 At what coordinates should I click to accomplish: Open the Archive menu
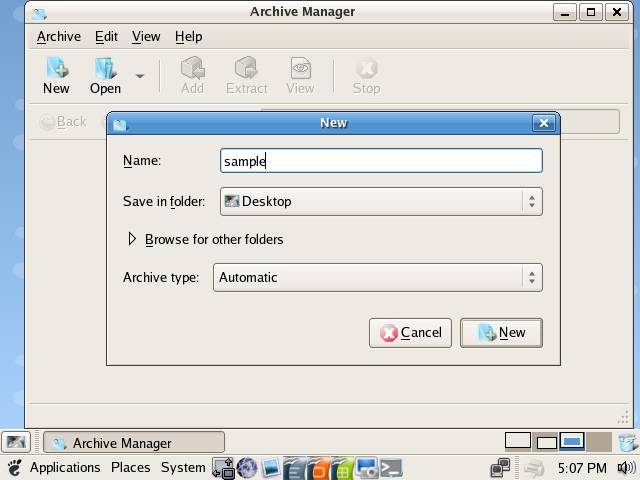[58, 36]
